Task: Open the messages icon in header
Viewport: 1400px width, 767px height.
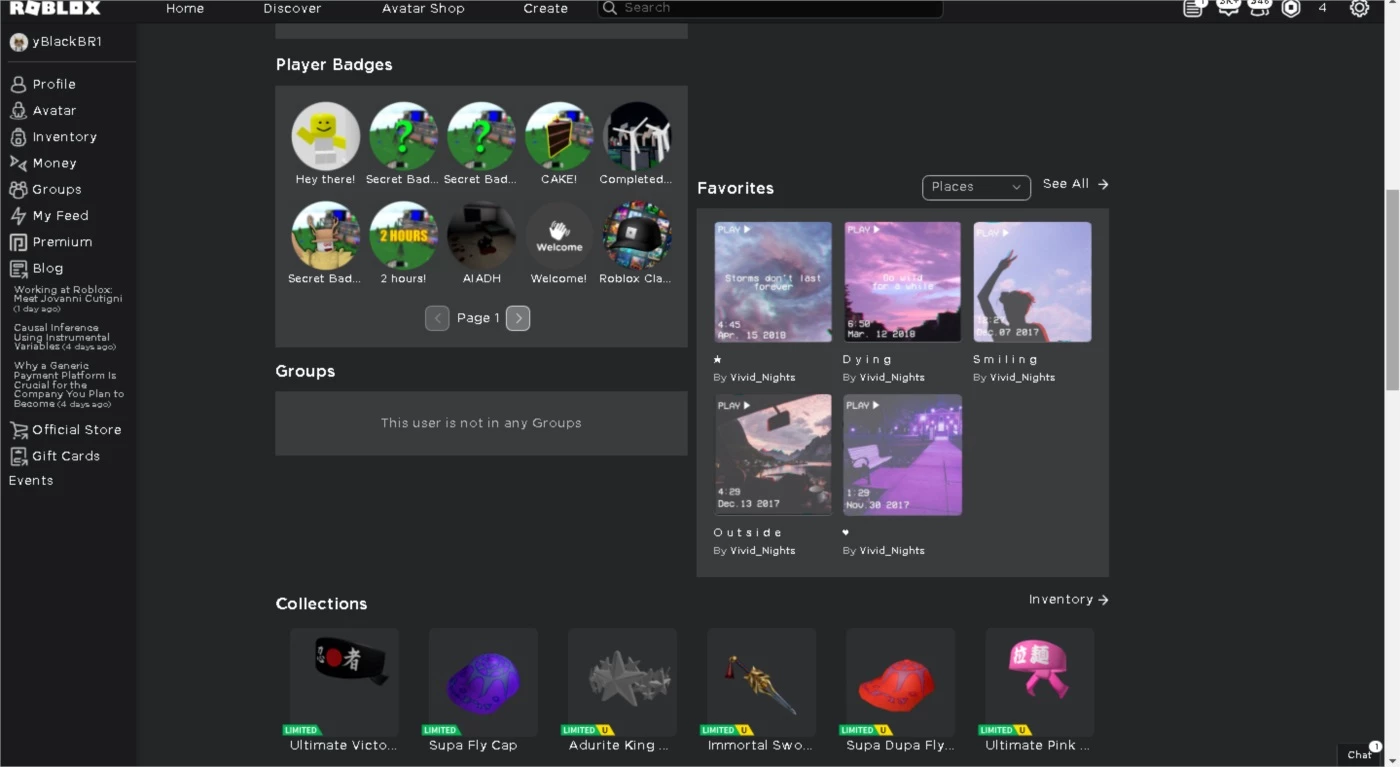Action: 1227,8
